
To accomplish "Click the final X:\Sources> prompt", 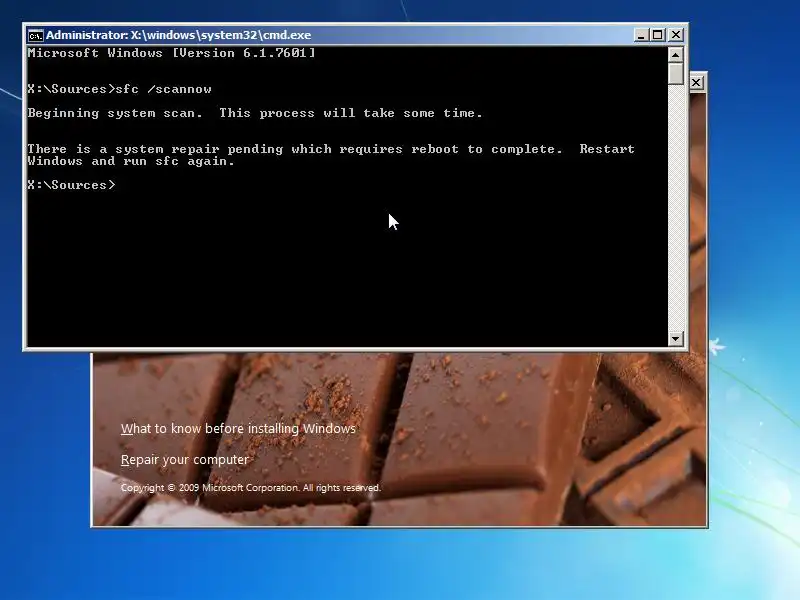I will click(71, 185).
